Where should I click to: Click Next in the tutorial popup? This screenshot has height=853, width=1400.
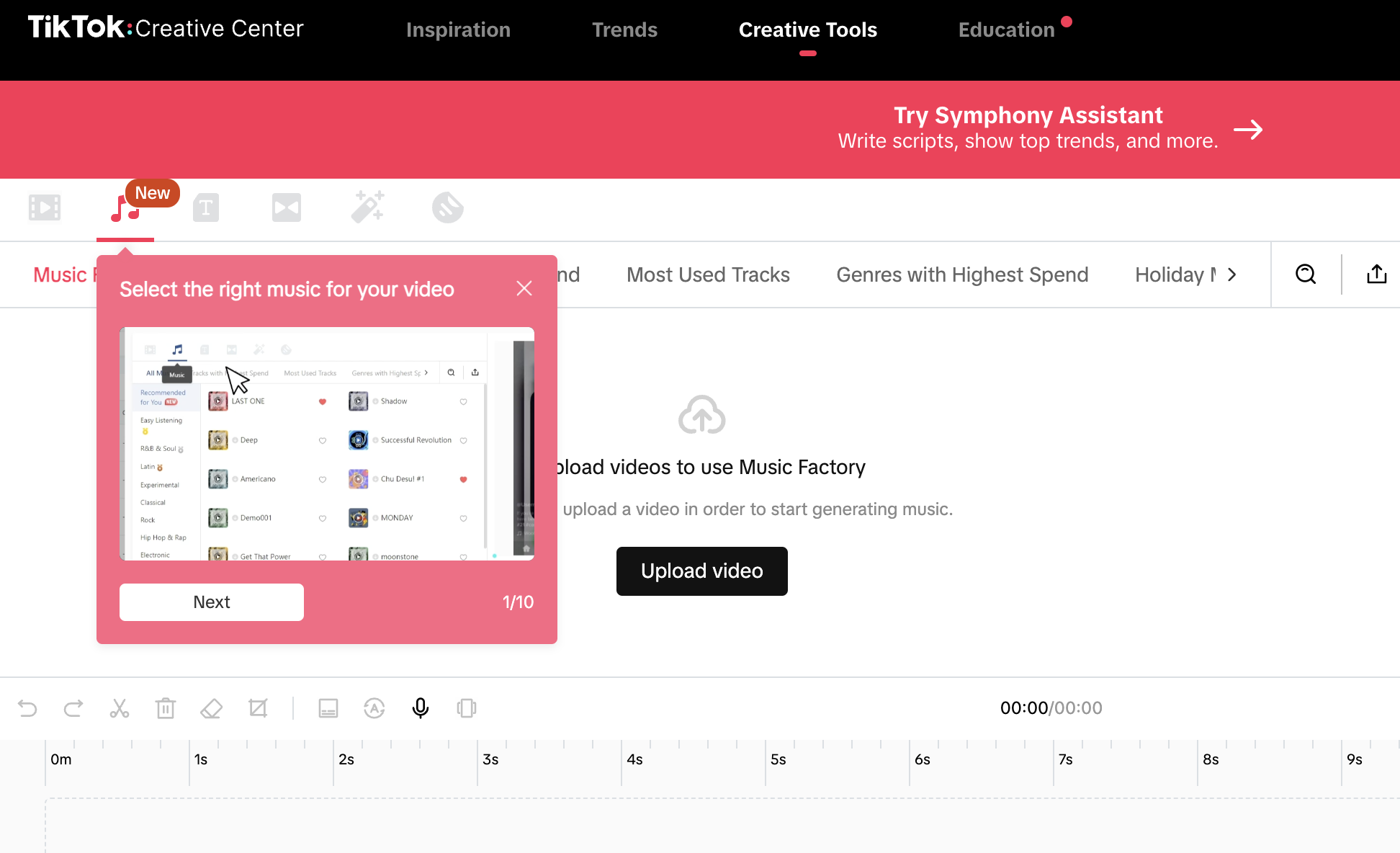[212, 602]
